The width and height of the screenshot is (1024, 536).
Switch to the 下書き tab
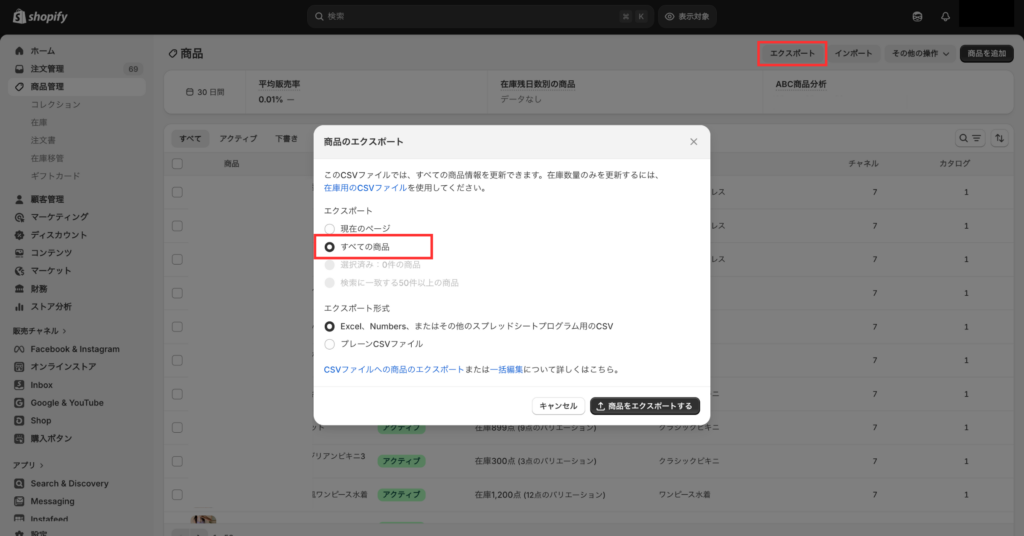pos(286,138)
